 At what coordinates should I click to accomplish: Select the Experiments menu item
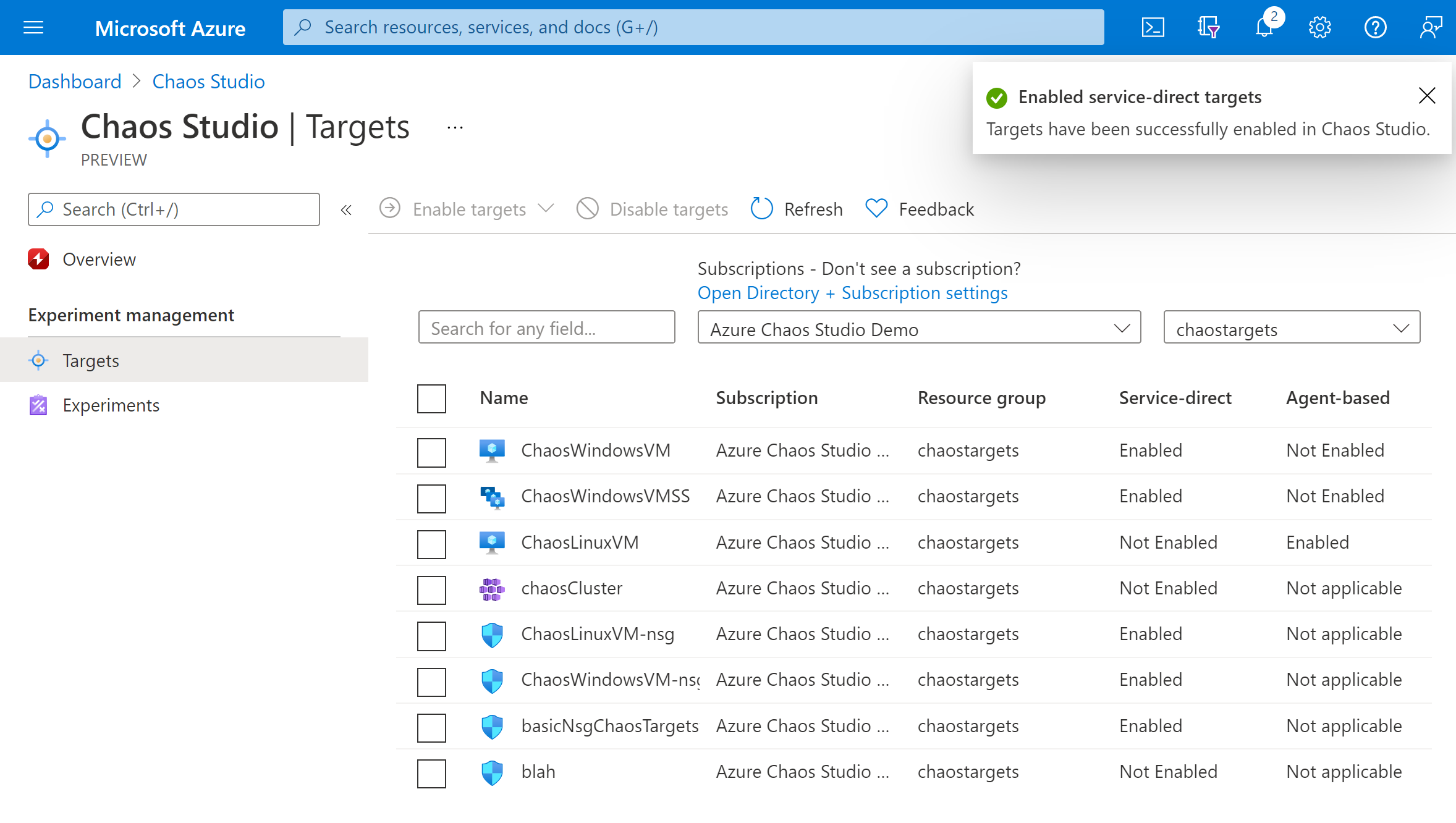point(110,405)
